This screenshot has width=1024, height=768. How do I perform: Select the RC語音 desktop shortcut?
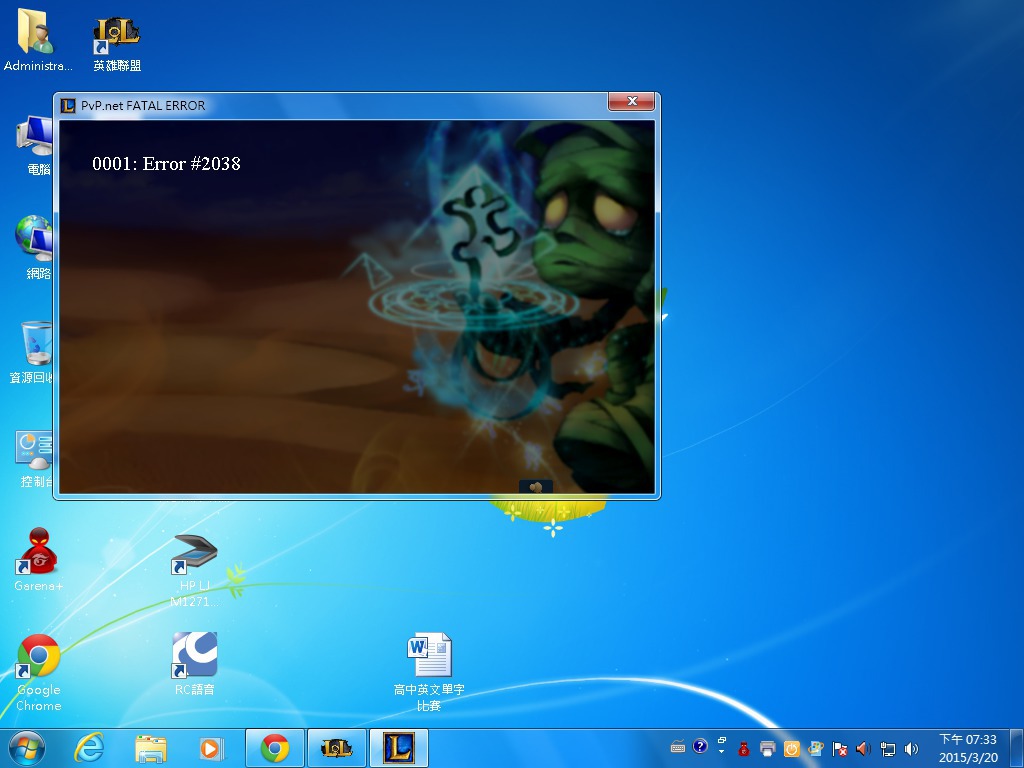point(194,664)
